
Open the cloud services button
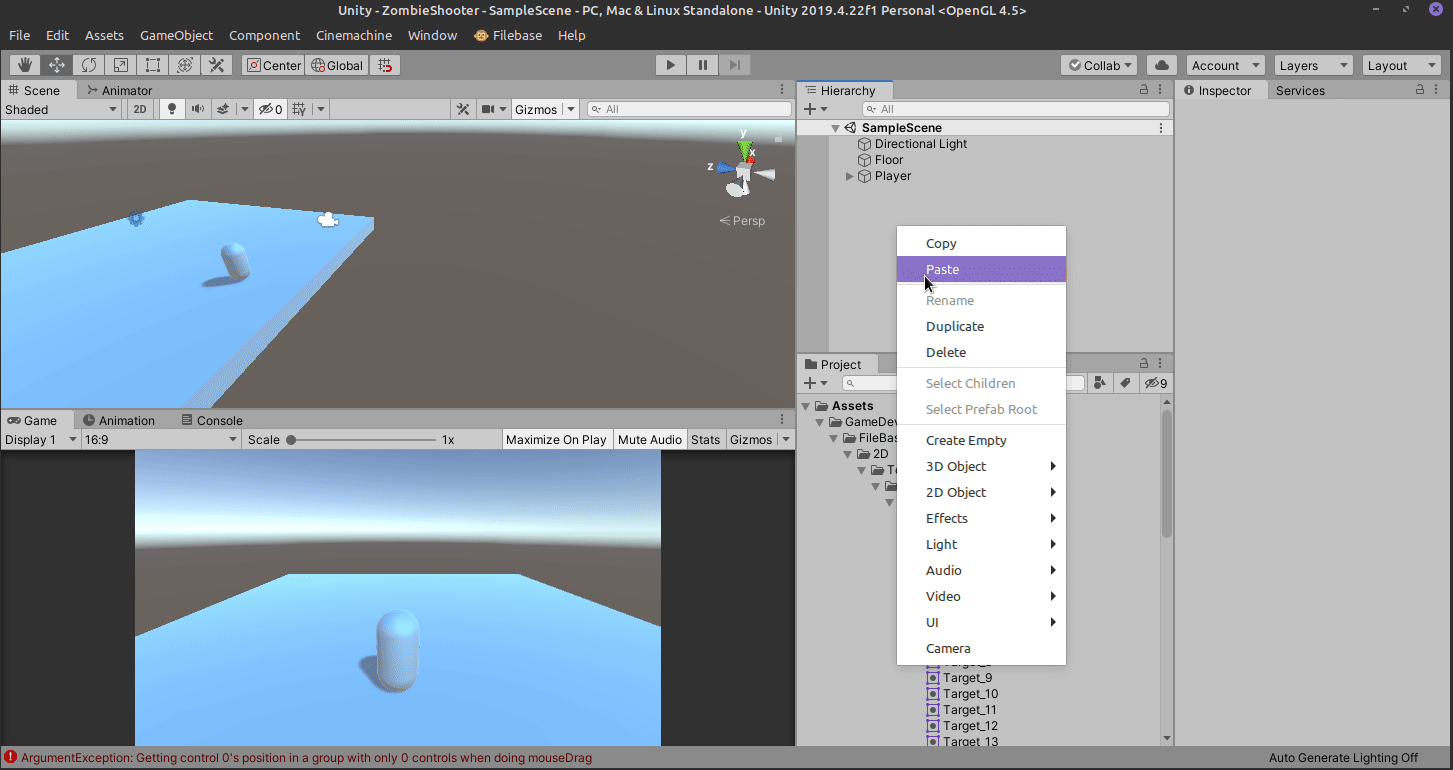click(x=1161, y=65)
